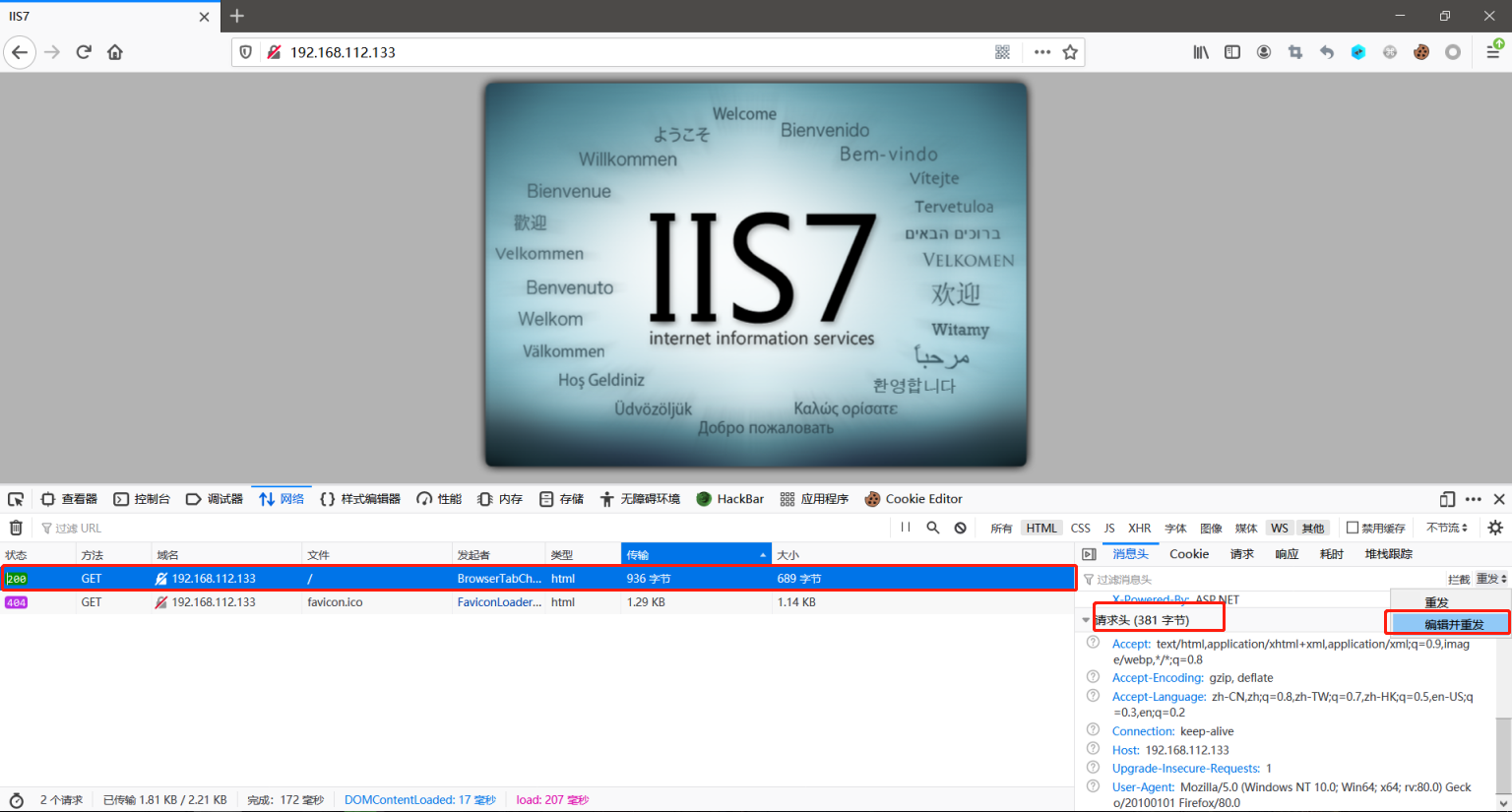
Task: Pause network log recording
Action: (906, 528)
